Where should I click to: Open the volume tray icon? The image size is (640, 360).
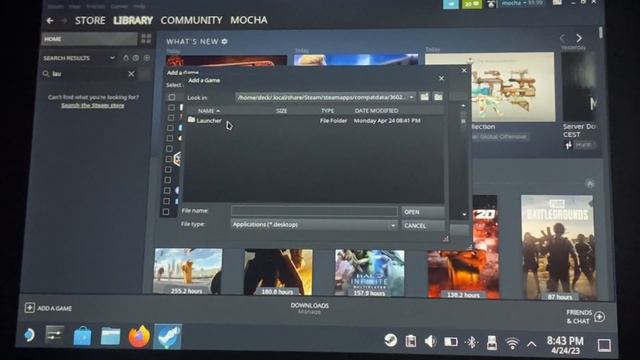click(430, 341)
